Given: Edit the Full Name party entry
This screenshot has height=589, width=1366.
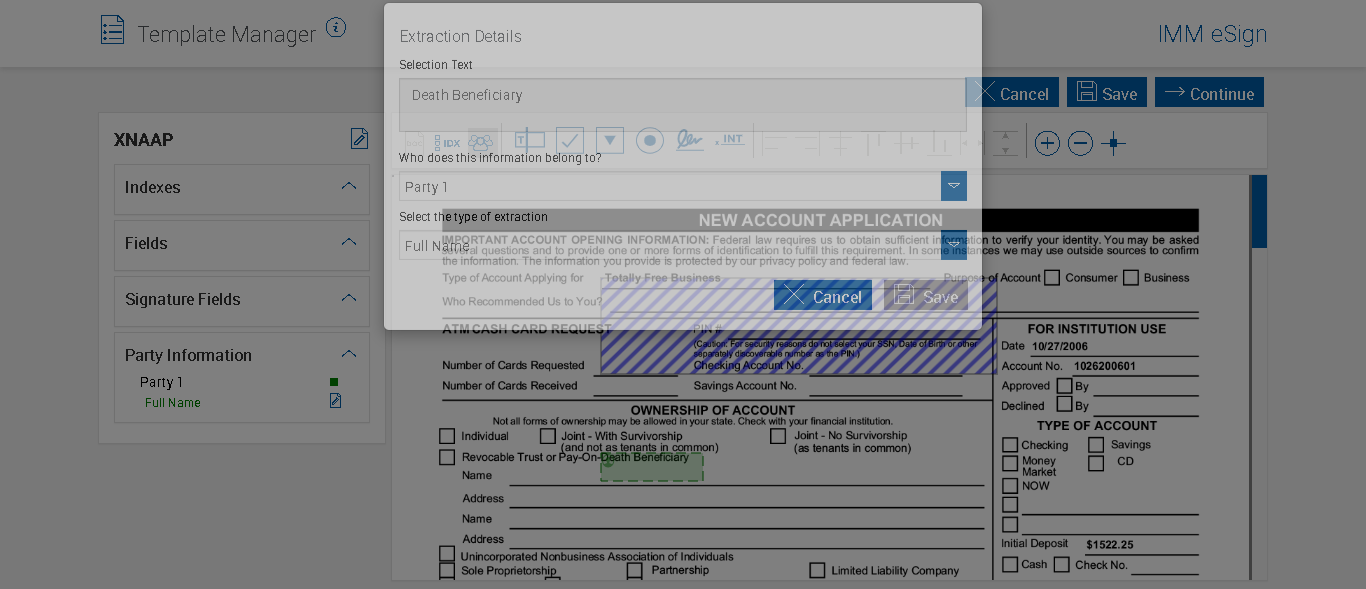Looking at the screenshot, I should tap(336, 401).
